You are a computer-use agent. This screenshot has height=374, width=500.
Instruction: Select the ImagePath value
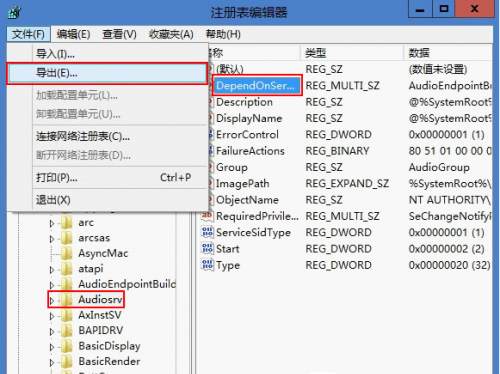tap(242, 184)
